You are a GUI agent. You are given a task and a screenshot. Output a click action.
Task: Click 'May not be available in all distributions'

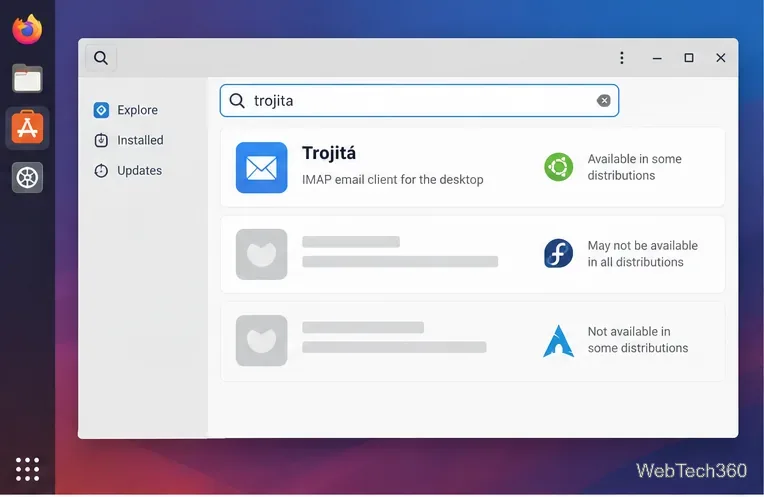(643, 254)
